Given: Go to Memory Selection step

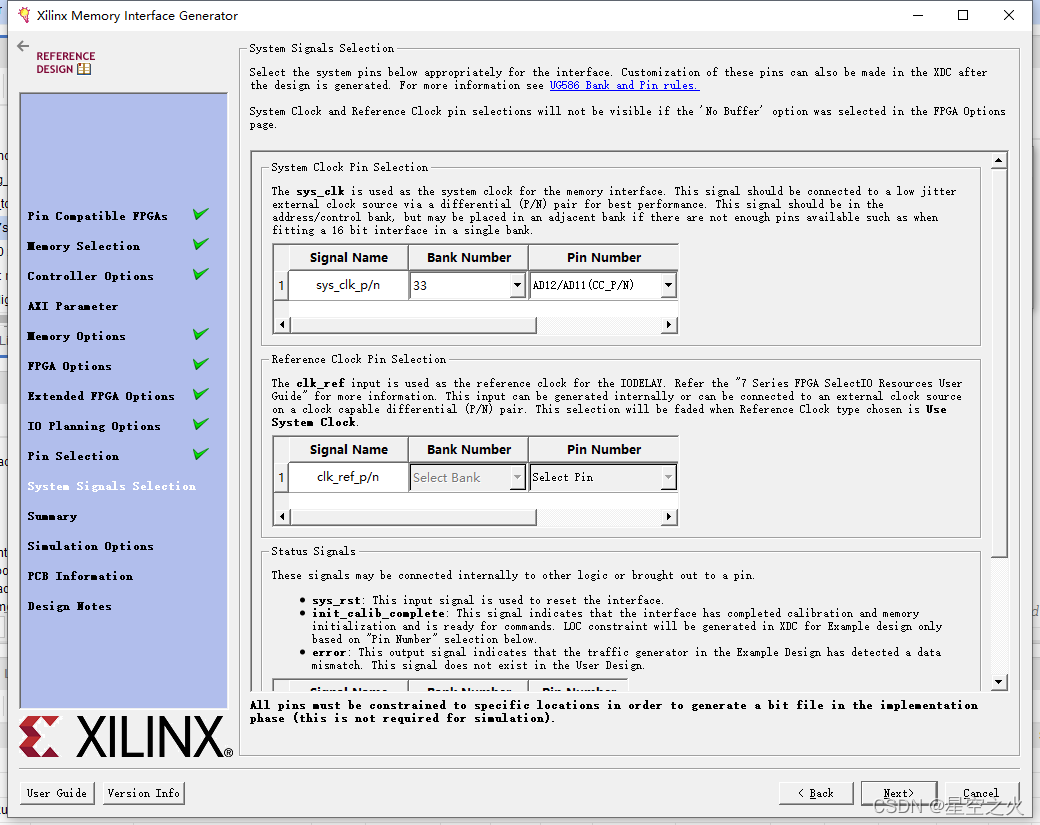Looking at the screenshot, I should 84,246.
